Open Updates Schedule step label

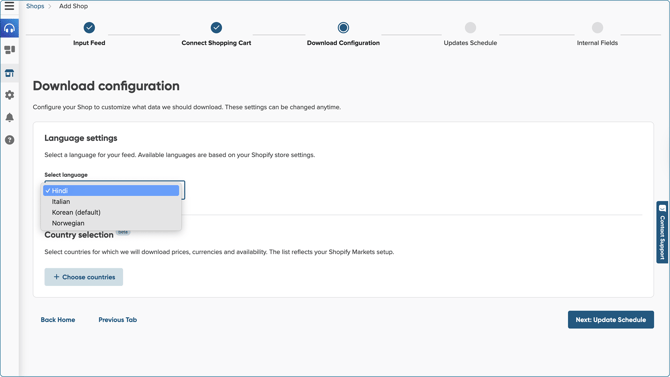point(470,43)
